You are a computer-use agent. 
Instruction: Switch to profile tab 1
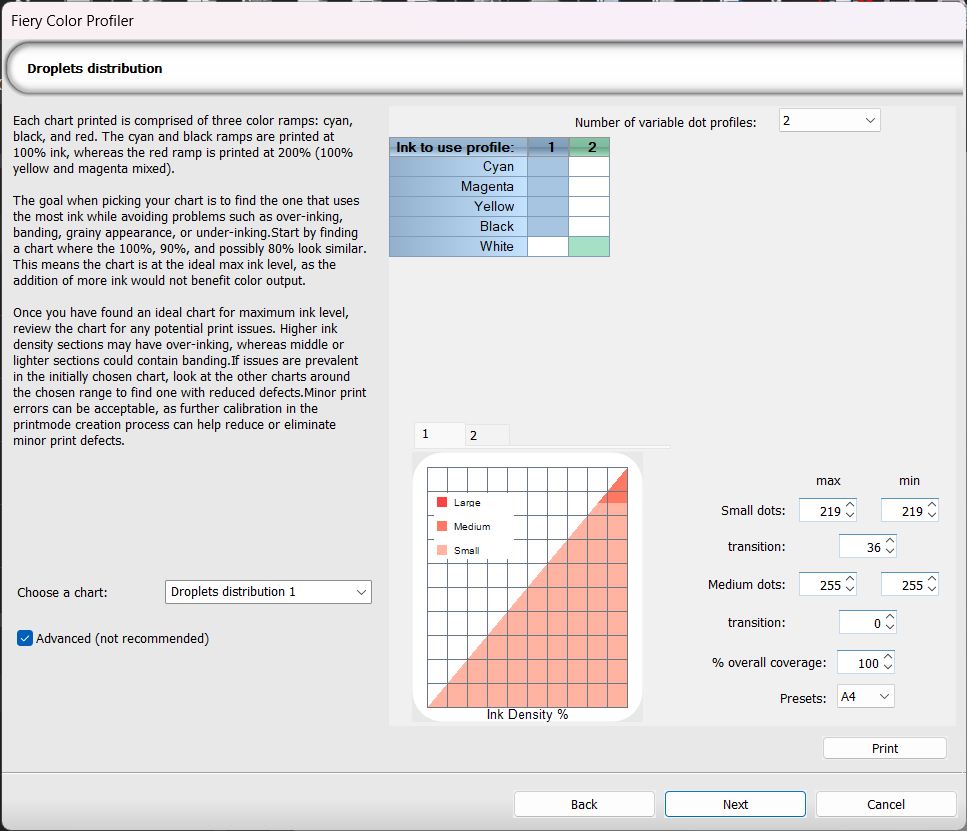pos(440,434)
